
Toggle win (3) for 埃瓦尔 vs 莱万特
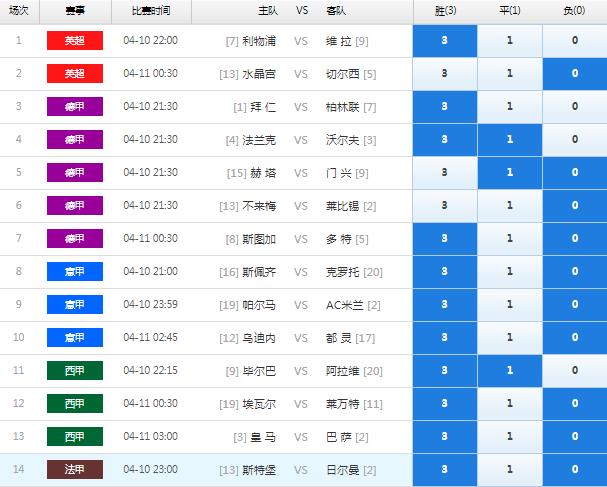[x=445, y=404]
